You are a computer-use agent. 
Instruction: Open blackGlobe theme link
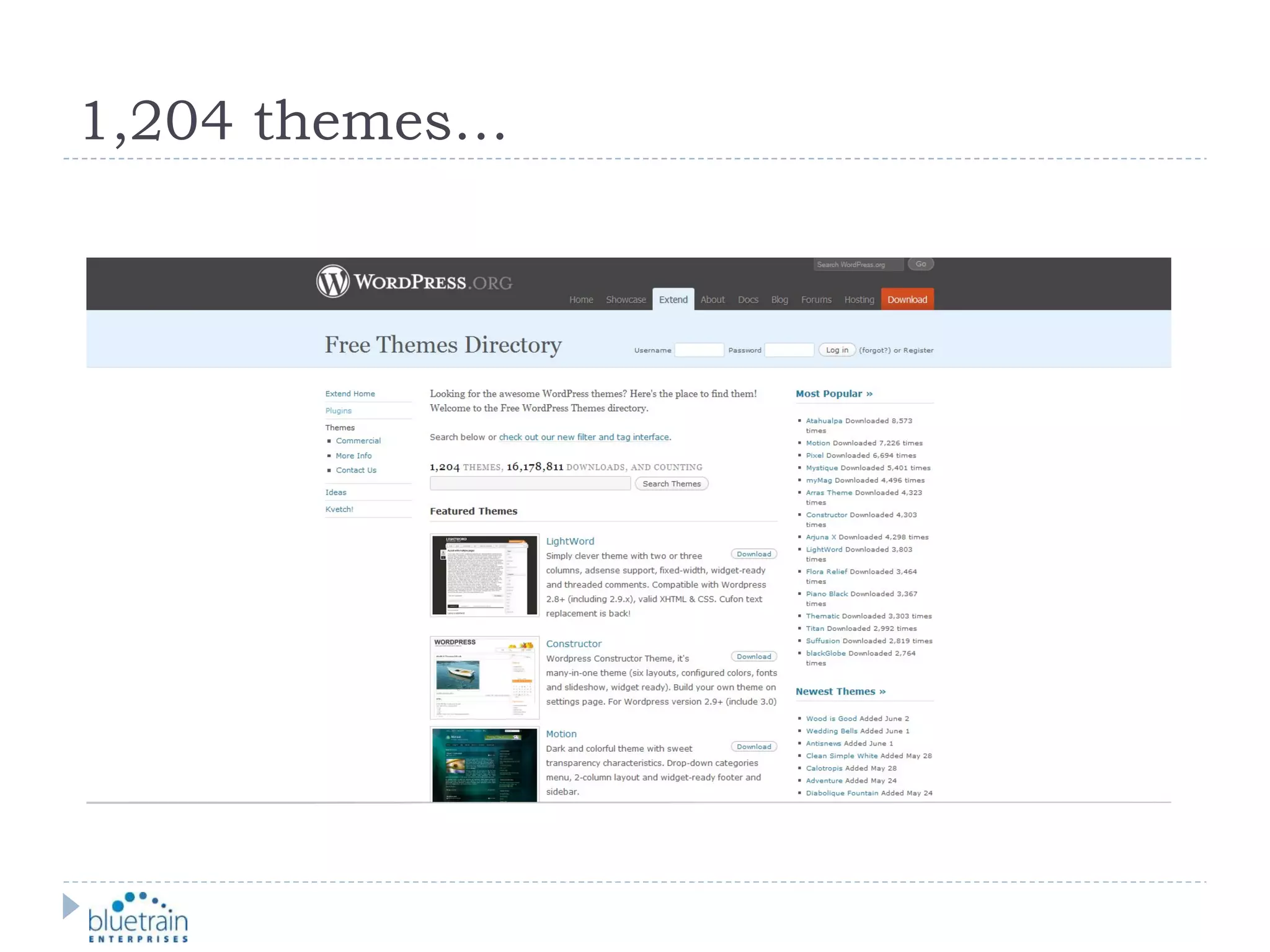coord(826,653)
